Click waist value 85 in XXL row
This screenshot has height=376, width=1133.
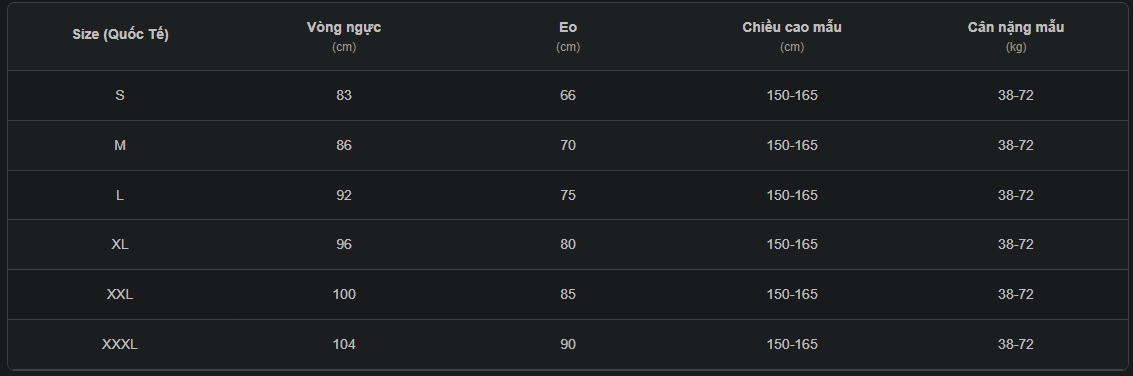568,294
